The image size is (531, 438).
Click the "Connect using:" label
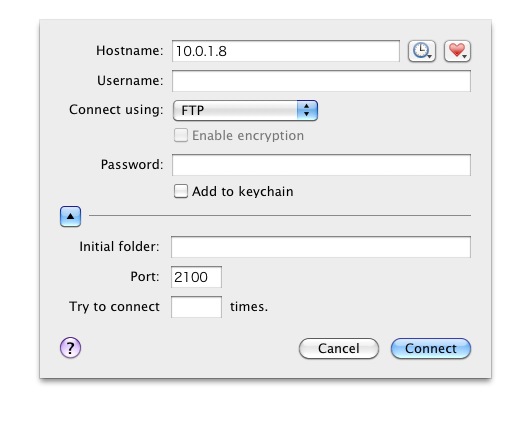pyautogui.click(x=116, y=110)
